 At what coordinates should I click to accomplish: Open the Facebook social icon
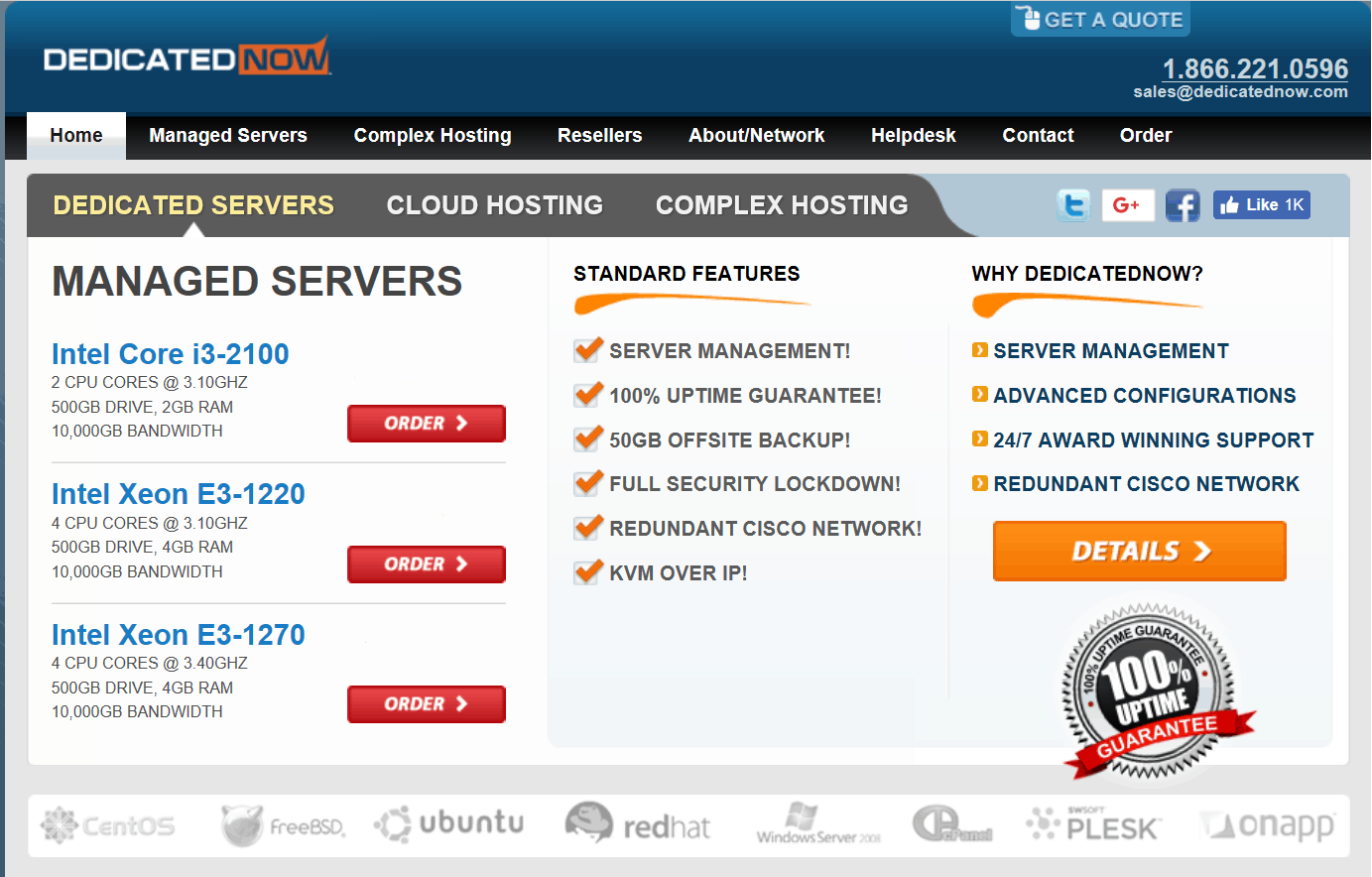(x=1182, y=205)
